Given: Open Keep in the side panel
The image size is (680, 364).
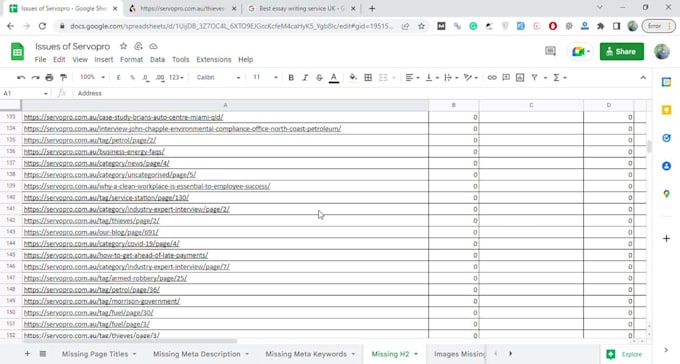Looking at the screenshot, I should (667, 110).
